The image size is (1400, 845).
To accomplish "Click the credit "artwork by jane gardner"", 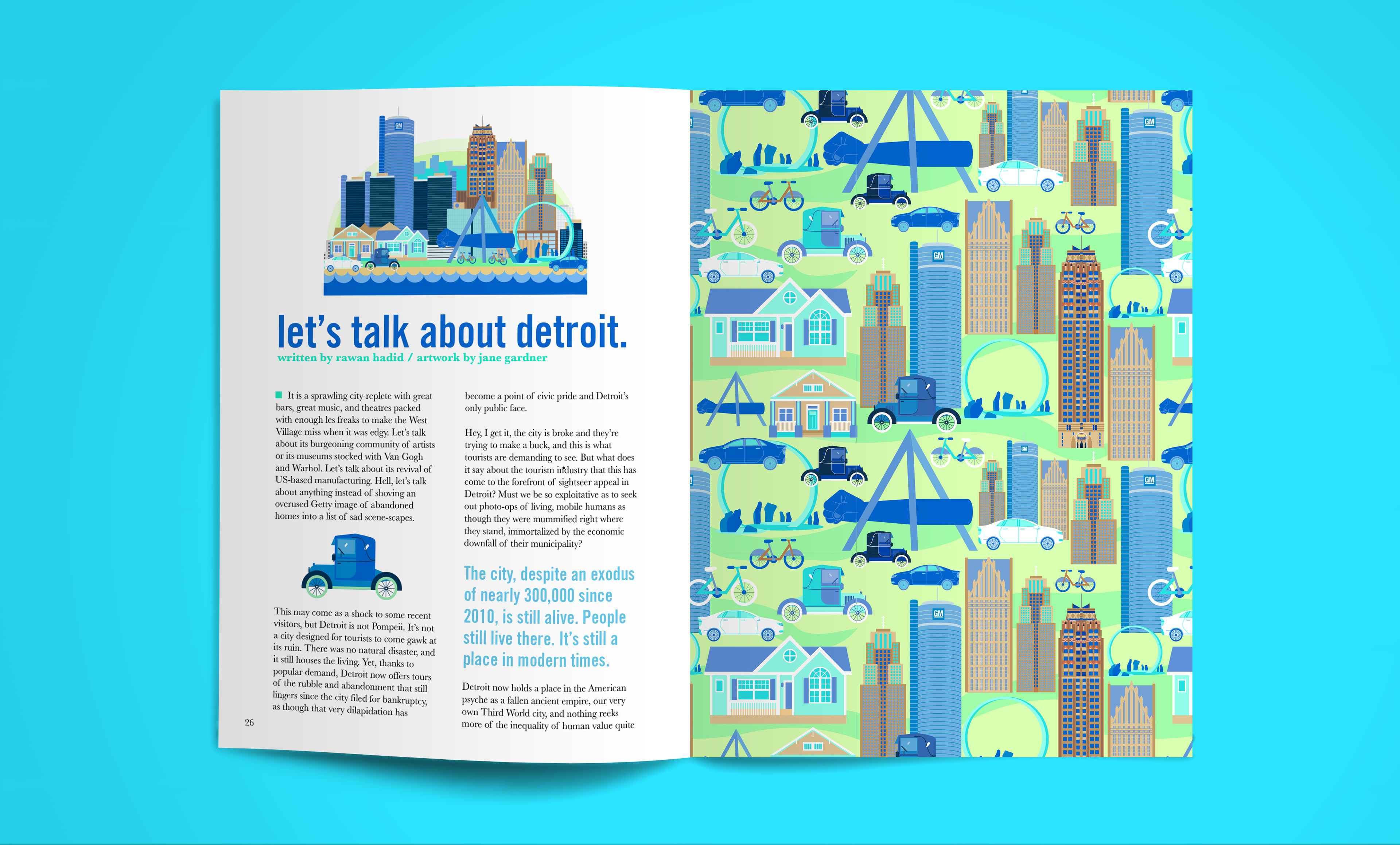I will point(482,357).
